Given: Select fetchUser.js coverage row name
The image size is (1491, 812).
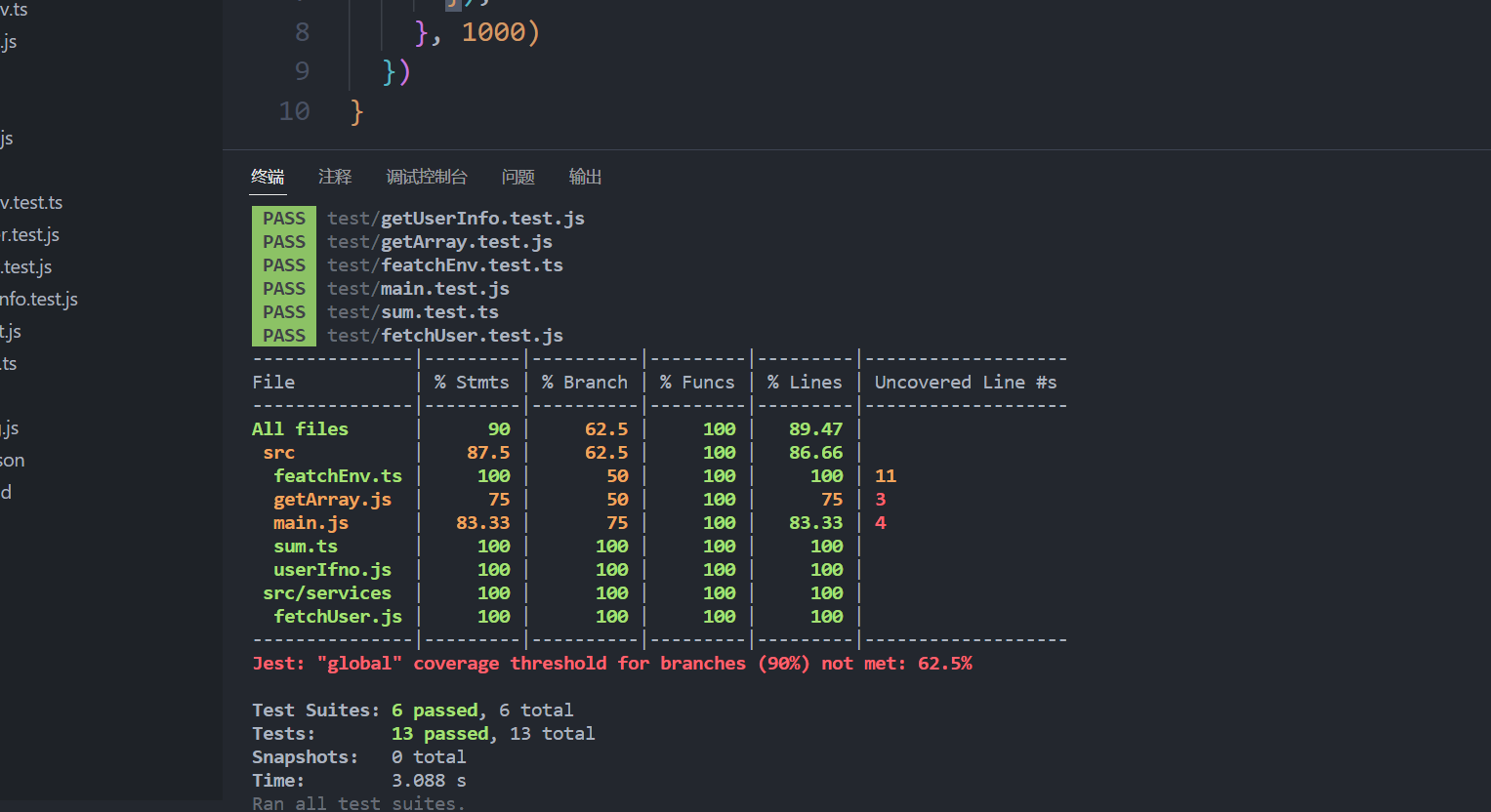Looking at the screenshot, I should pyautogui.click(x=338, y=617).
